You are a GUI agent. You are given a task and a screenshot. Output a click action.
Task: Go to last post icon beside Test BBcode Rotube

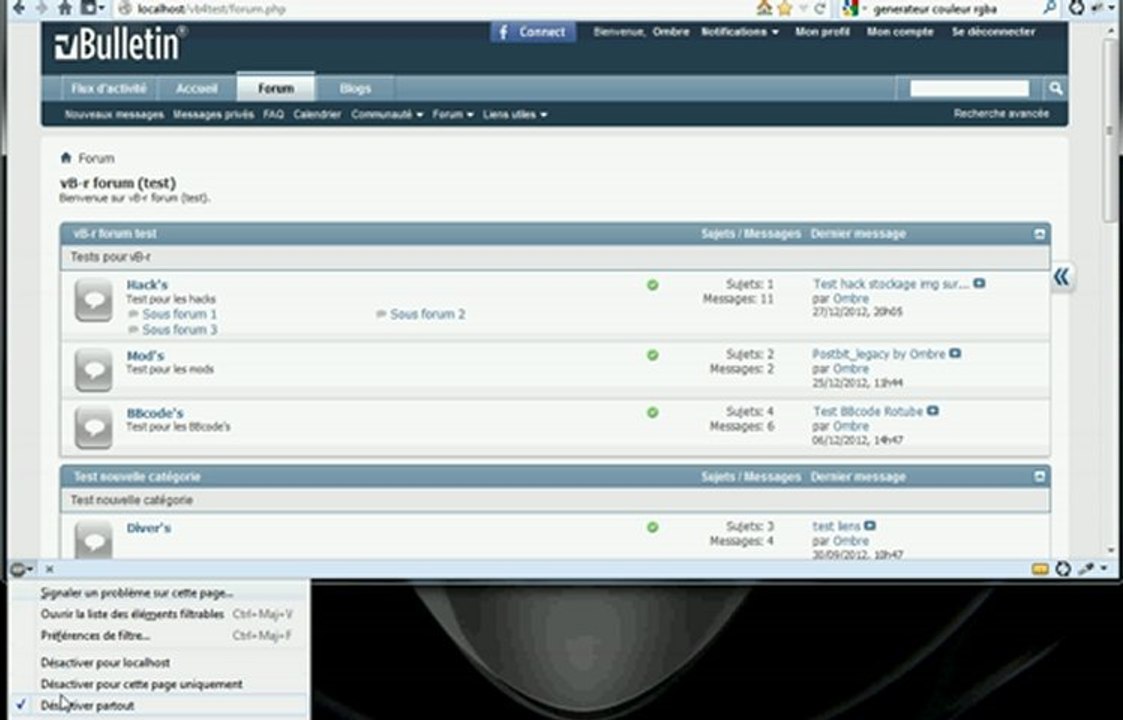click(x=932, y=411)
